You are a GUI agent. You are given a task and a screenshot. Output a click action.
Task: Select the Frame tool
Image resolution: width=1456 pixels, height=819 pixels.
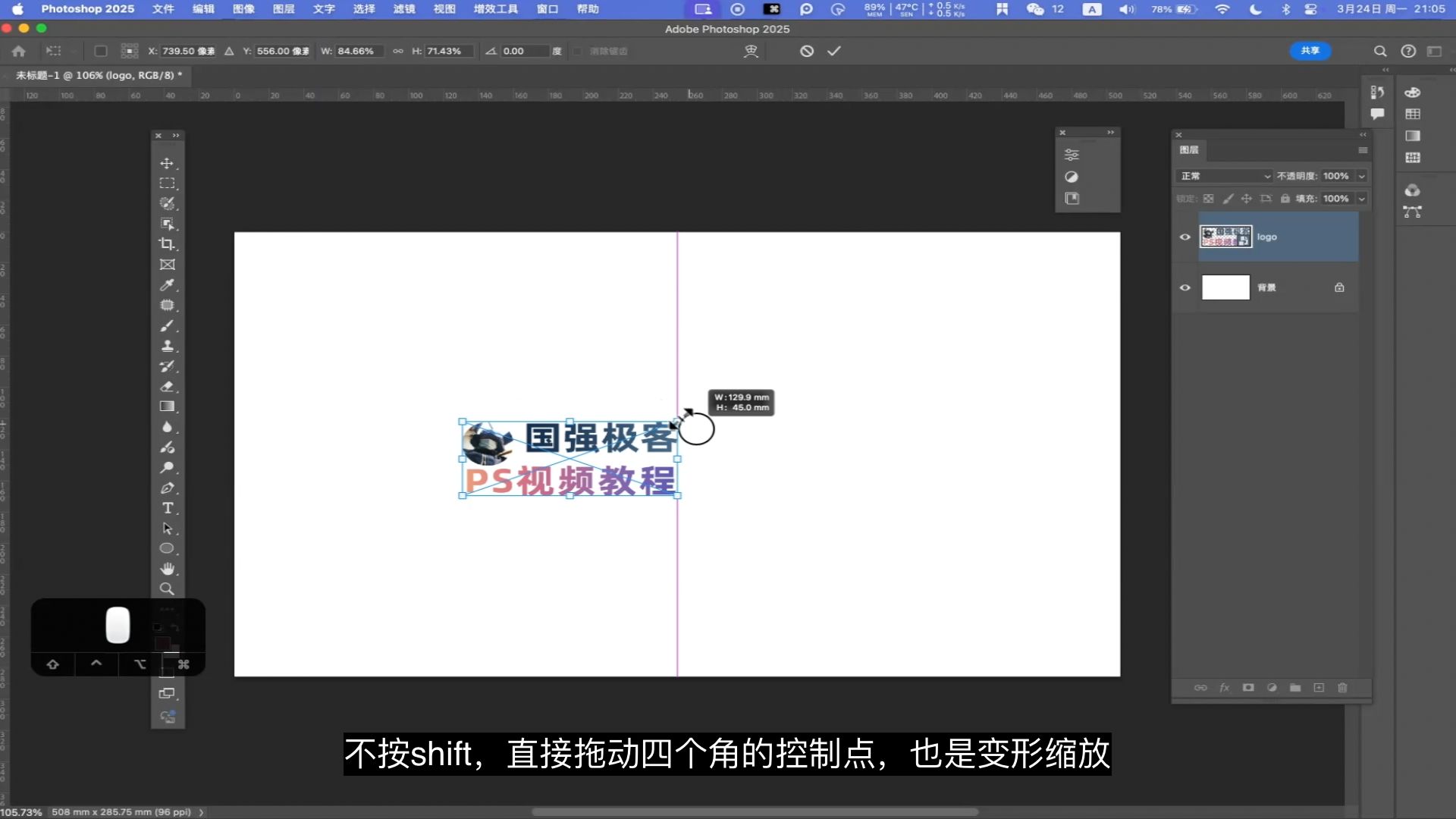(x=167, y=265)
